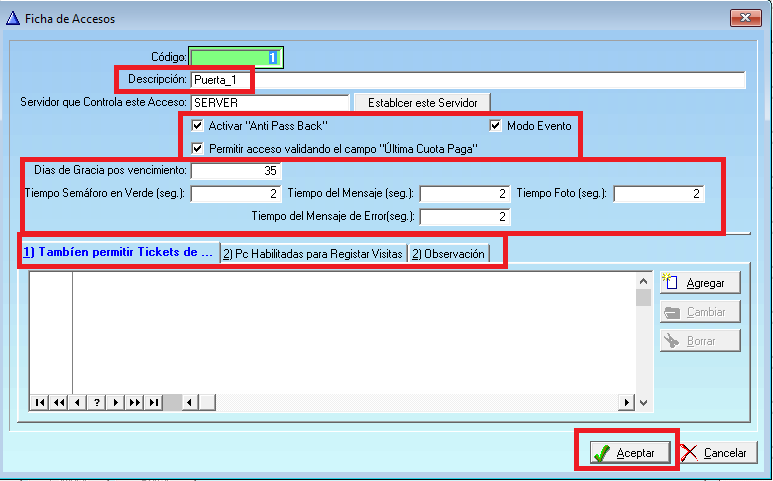
Task: Click the next page double-arrow navigator button
Action: pyautogui.click(x=135, y=402)
